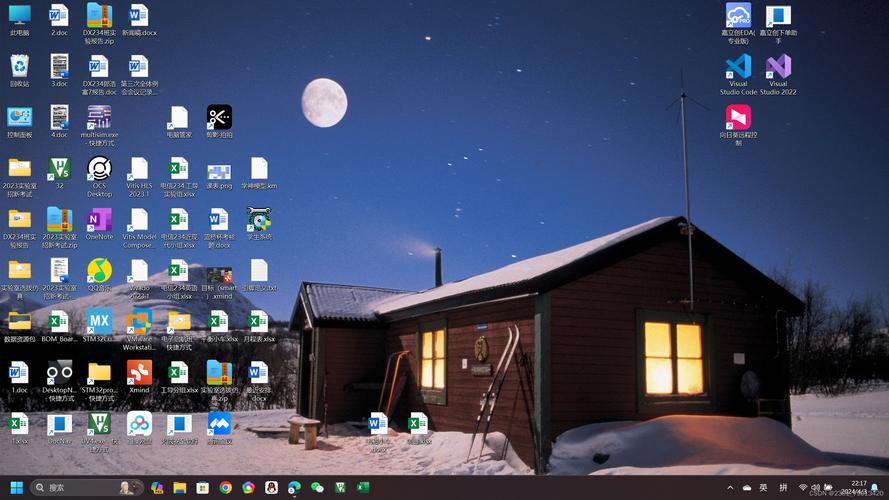Select the multisim.exe shortcut
The width and height of the screenshot is (889, 500).
point(99,126)
